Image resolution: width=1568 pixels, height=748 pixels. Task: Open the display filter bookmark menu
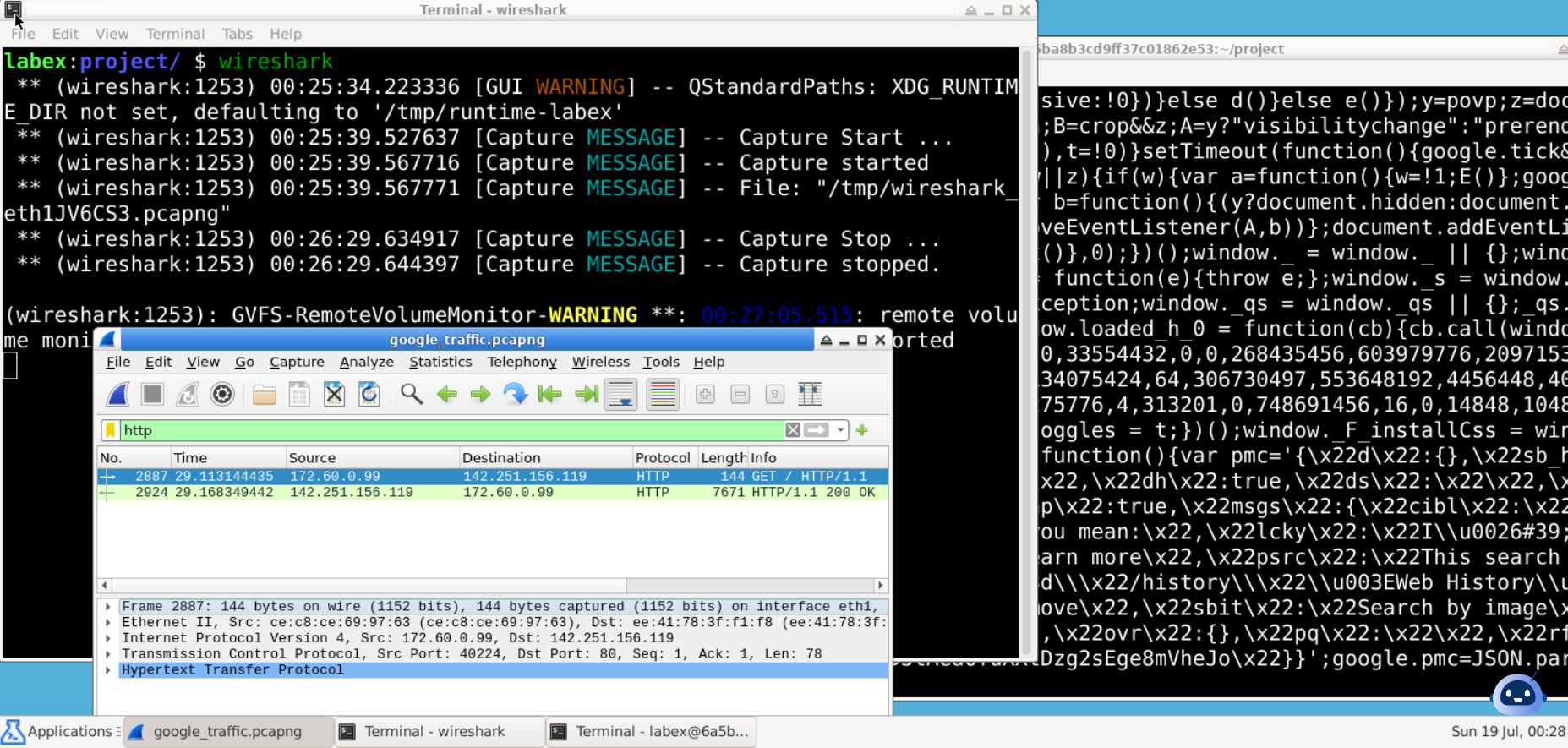(x=110, y=430)
